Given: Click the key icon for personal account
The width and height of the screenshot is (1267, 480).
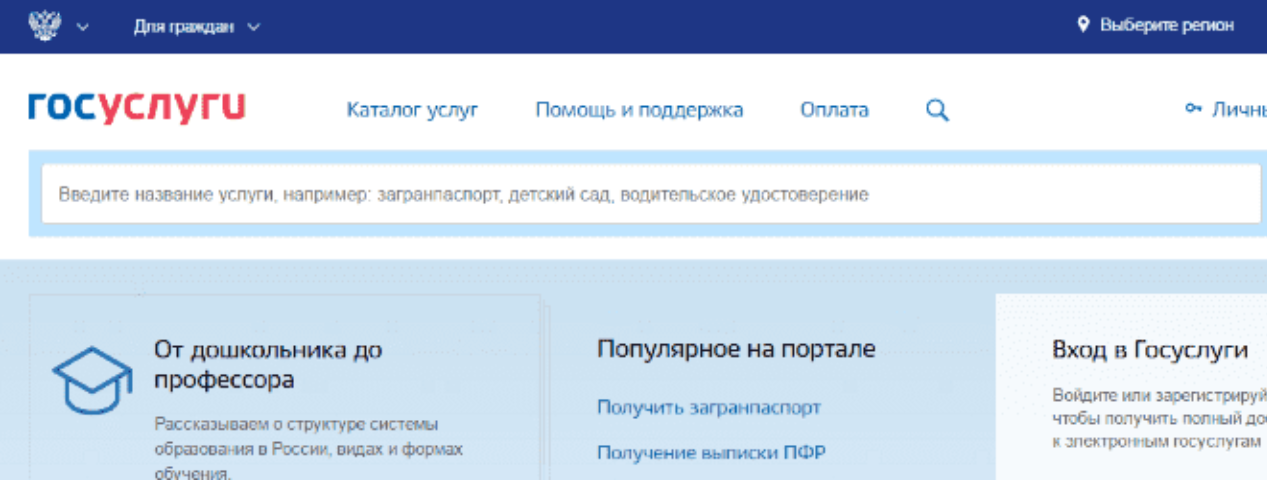Looking at the screenshot, I should point(1192,109).
